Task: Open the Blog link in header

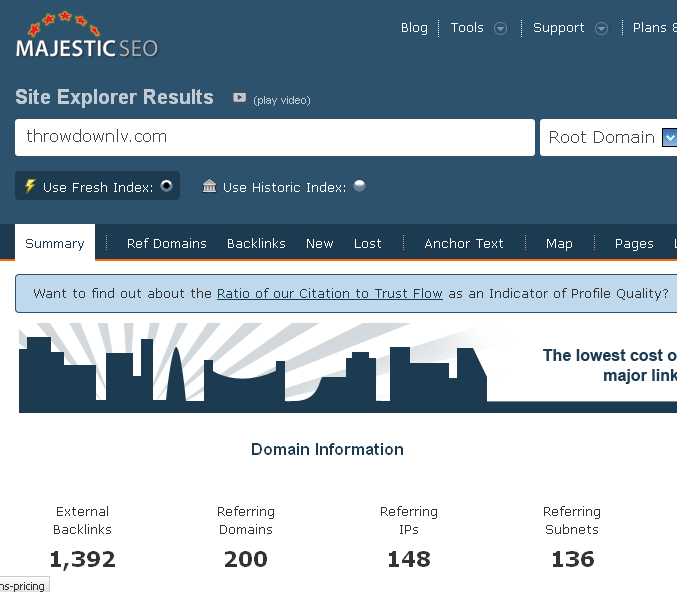Action: point(414,28)
